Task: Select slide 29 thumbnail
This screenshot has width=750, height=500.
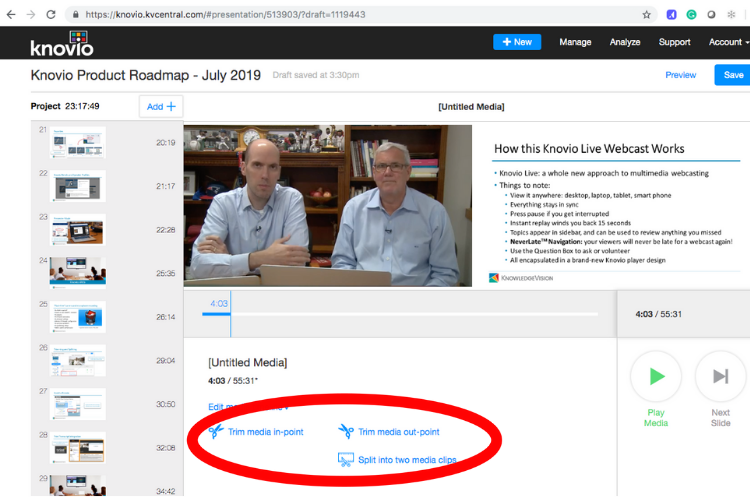Action: pos(77,485)
